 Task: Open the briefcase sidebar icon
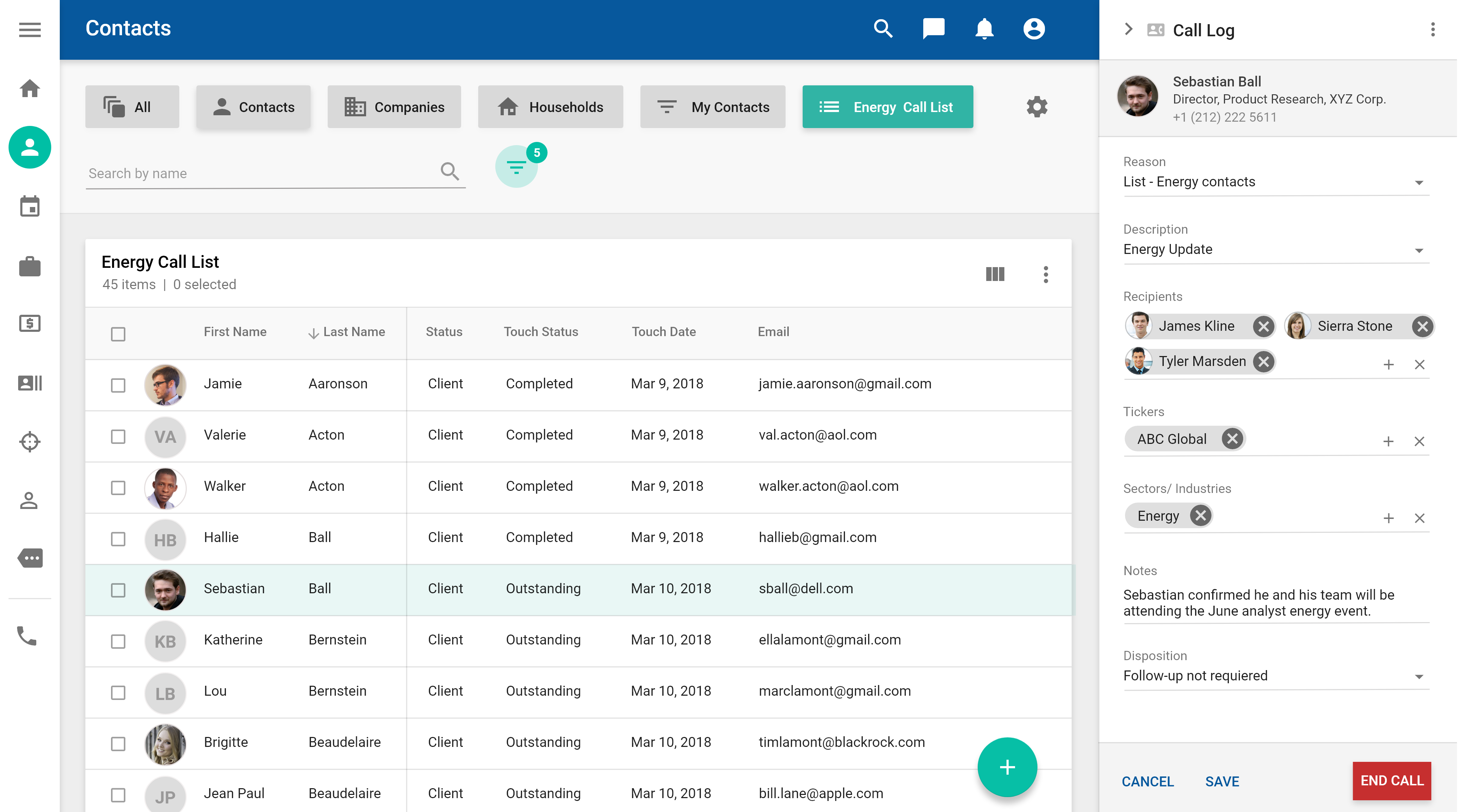[x=30, y=266]
